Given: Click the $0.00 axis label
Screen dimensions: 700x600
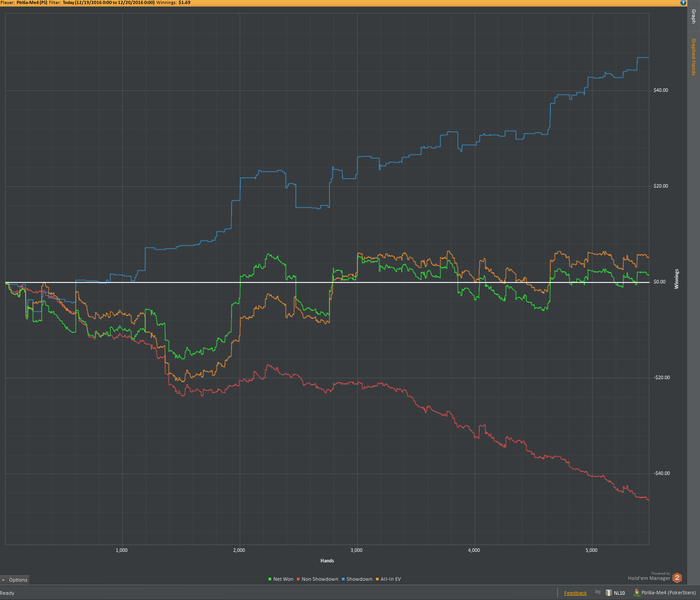Looking at the screenshot, I should [659, 282].
